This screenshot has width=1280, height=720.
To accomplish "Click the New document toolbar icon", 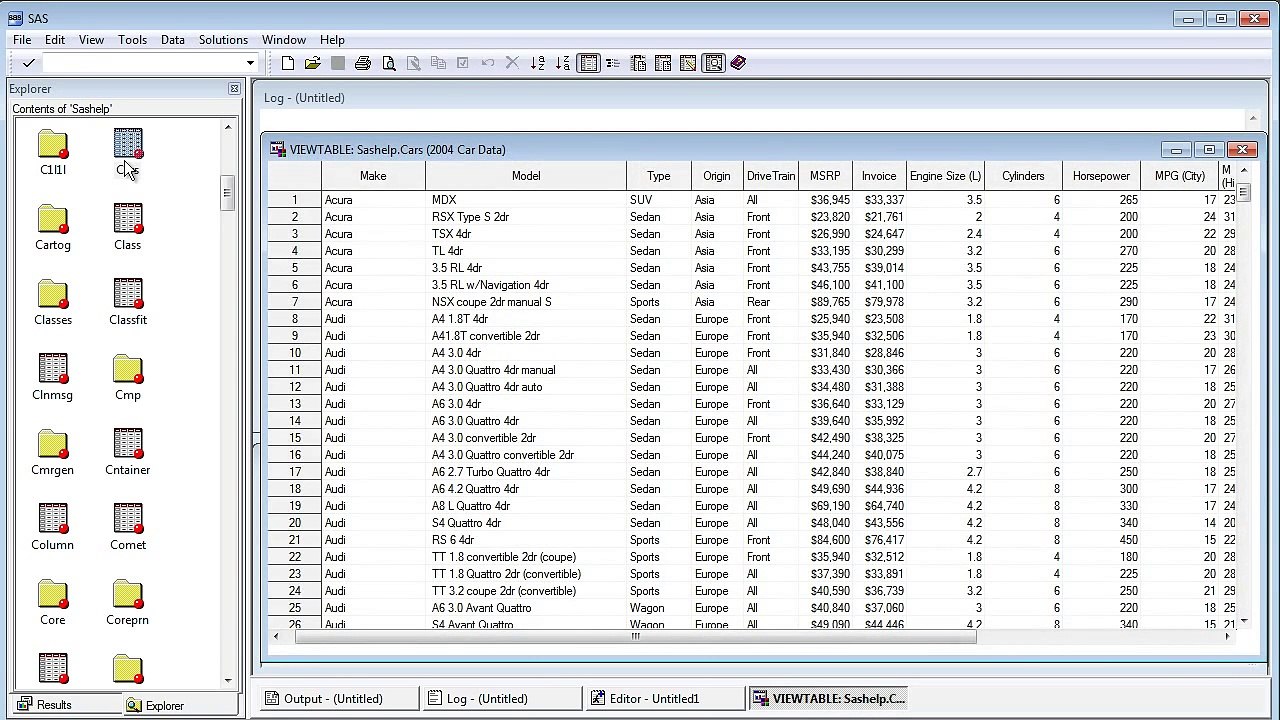I will (288, 63).
